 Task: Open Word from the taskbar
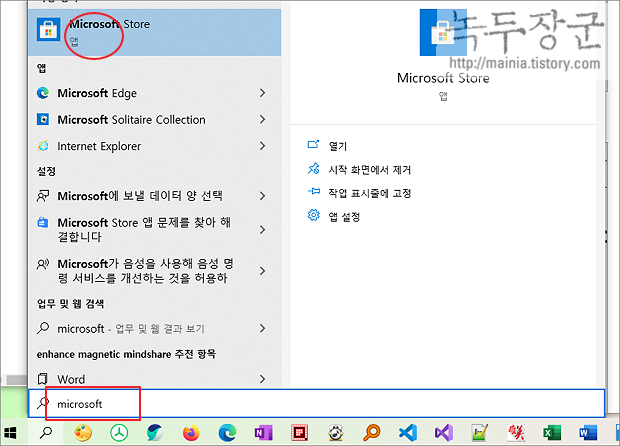click(588, 433)
